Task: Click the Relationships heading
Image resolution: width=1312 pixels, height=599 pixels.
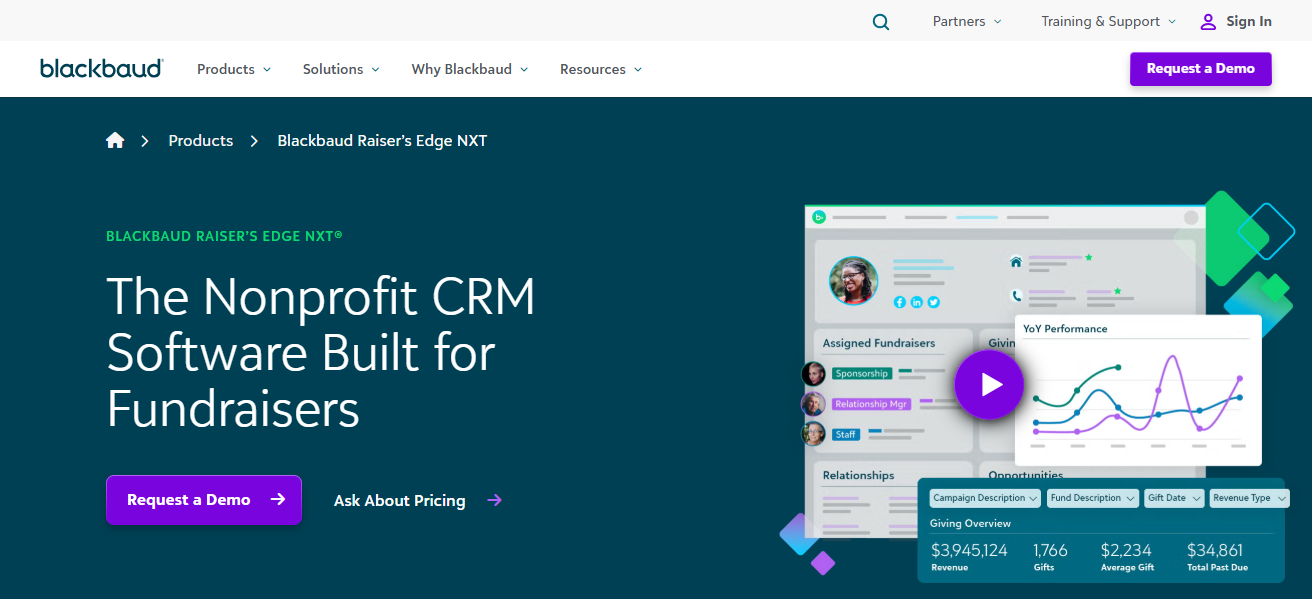Action: 858,475
